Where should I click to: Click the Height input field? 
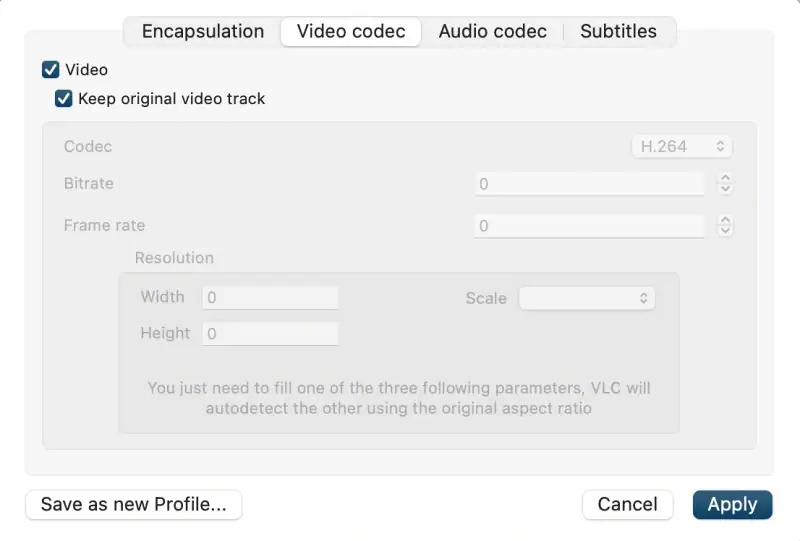tap(270, 334)
